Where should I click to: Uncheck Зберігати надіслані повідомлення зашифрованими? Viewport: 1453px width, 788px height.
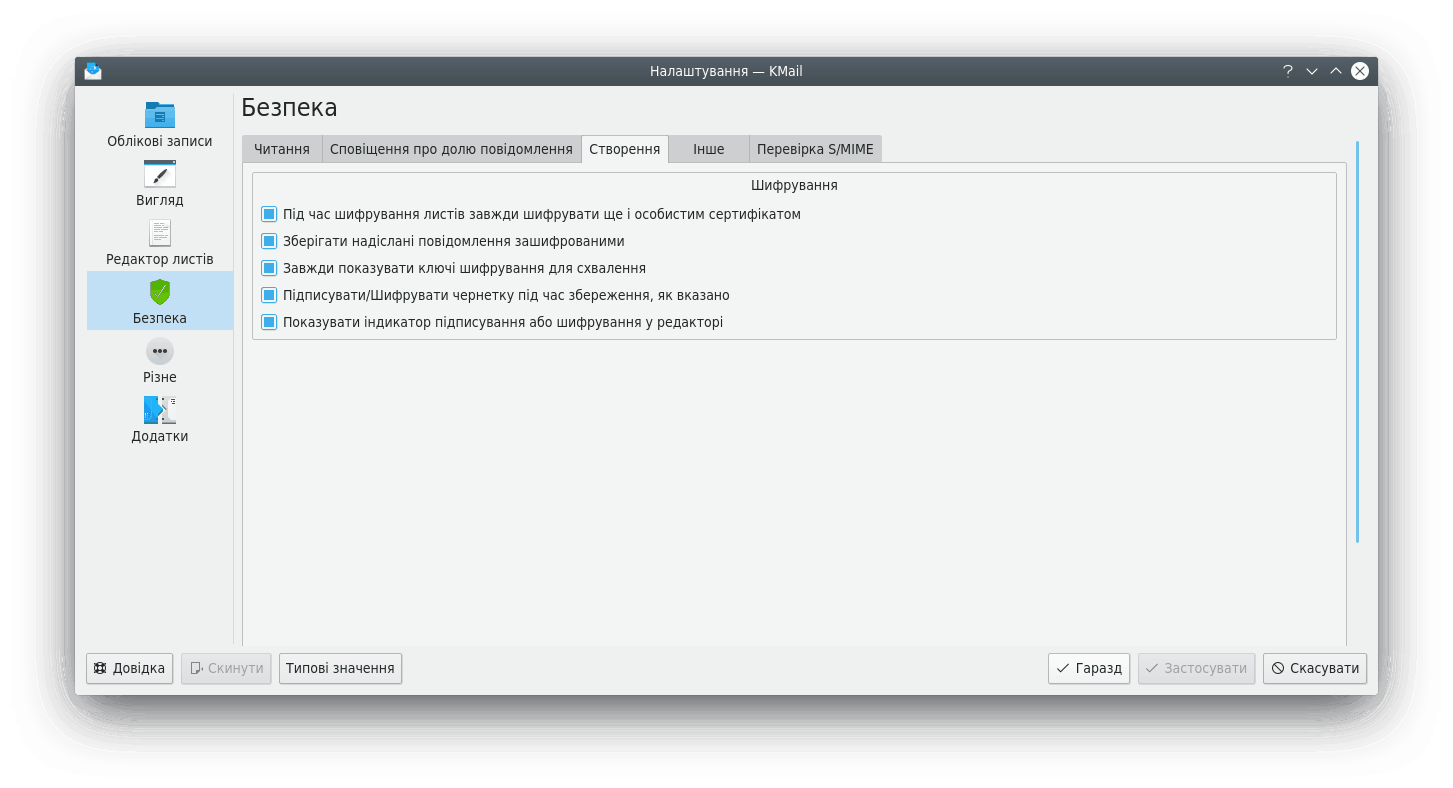point(269,241)
